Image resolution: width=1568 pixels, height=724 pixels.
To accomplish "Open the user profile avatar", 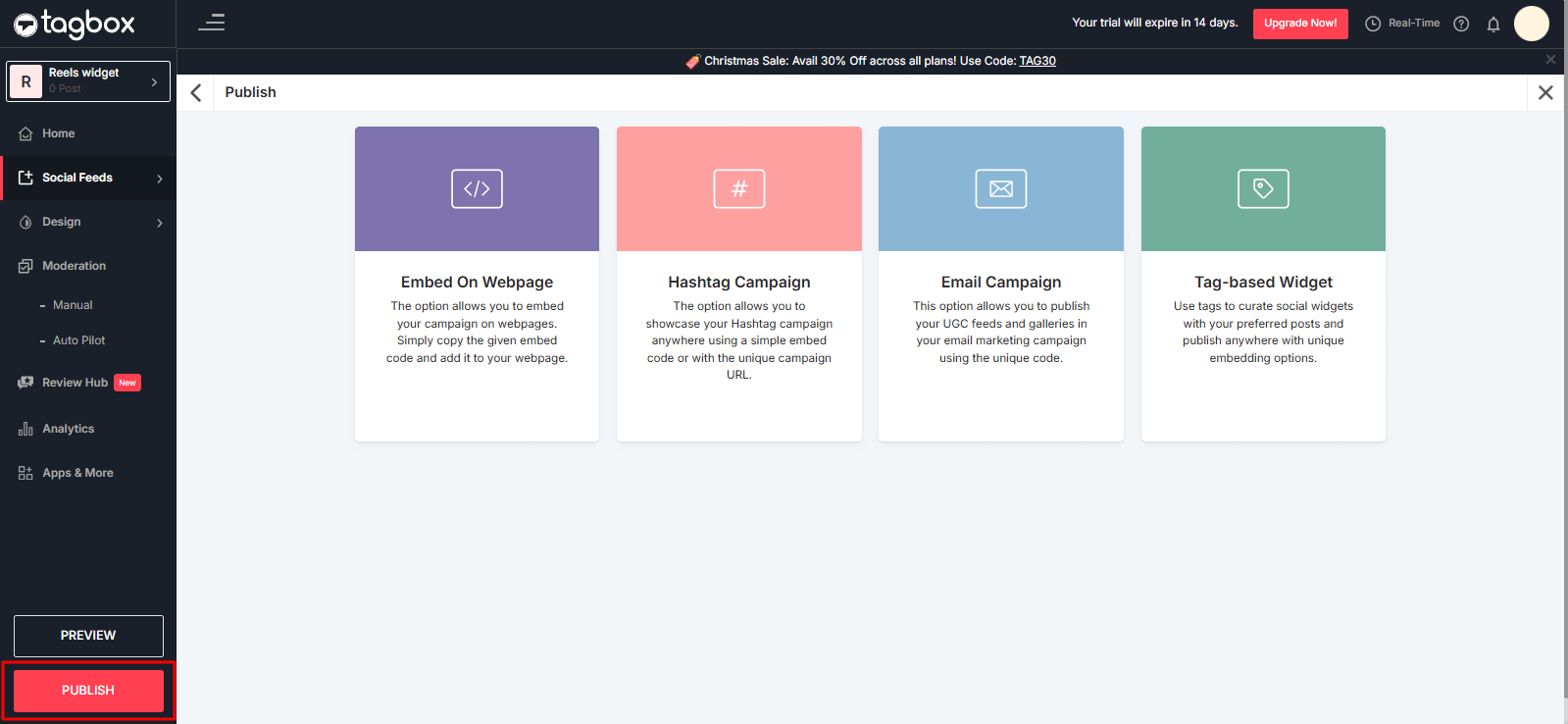I will click(x=1531, y=24).
